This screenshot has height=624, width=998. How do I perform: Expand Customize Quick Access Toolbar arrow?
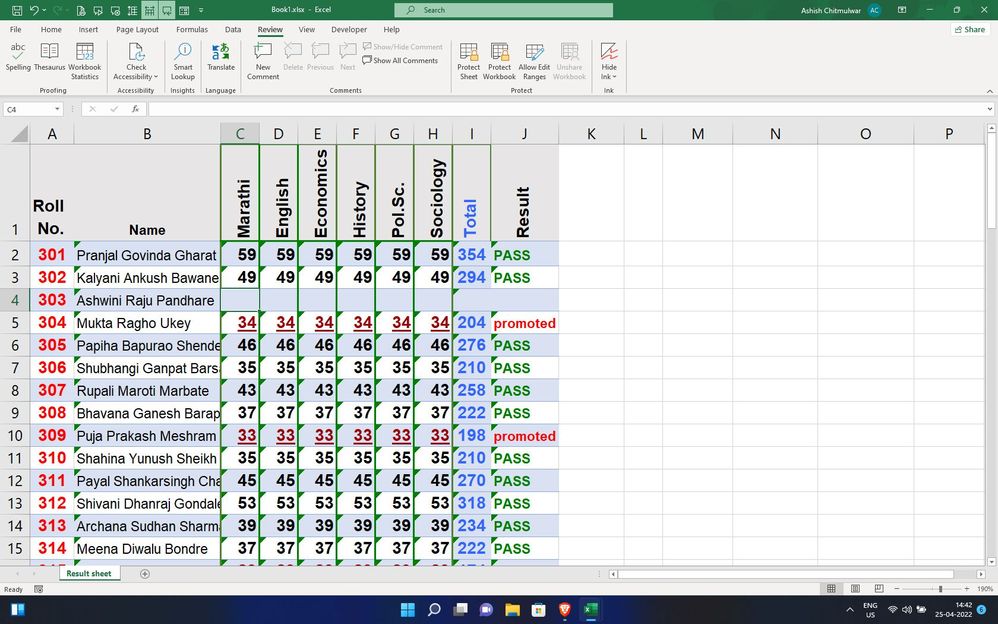point(201,10)
